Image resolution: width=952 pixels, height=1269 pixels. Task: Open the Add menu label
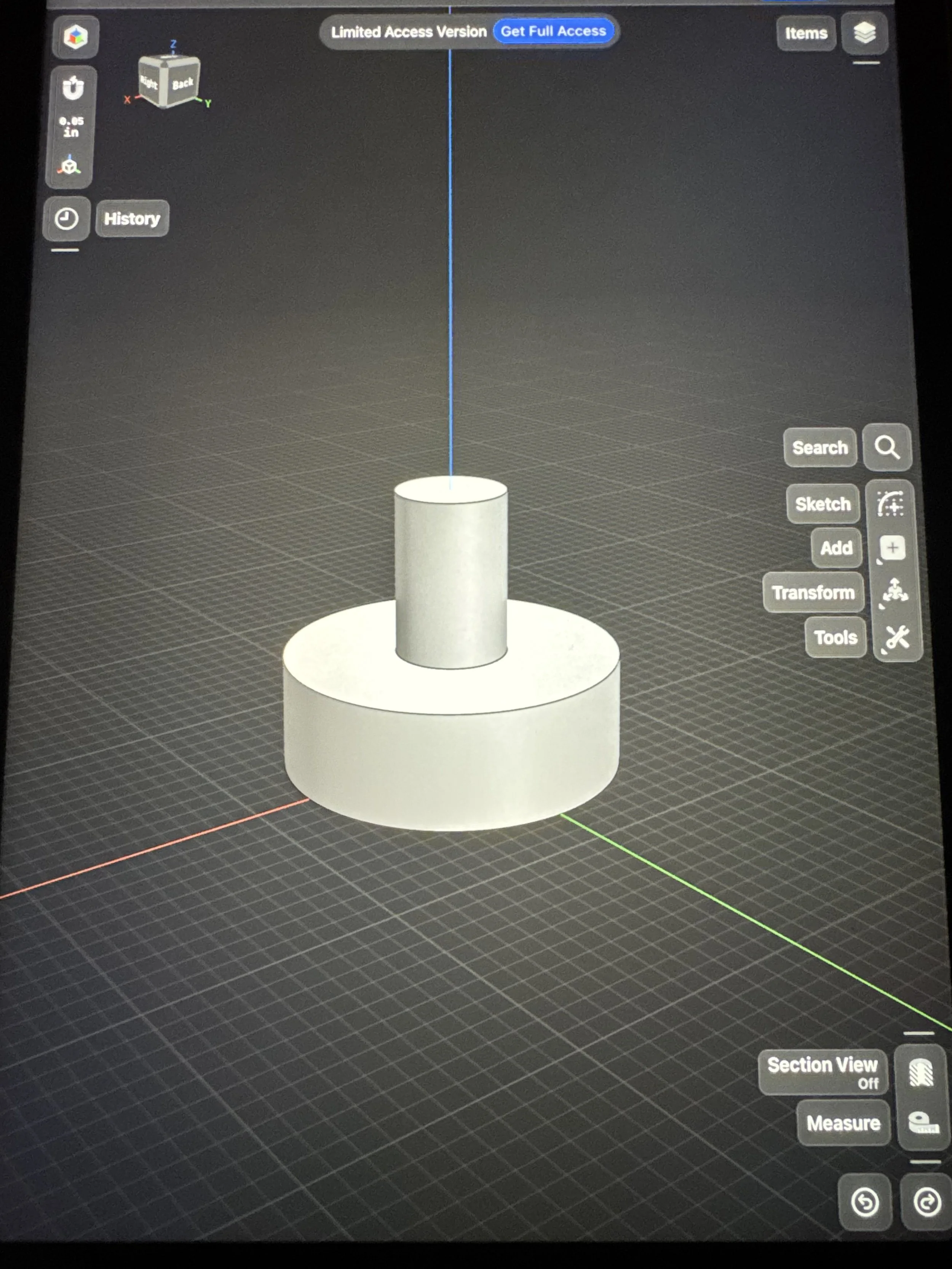(836, 548)
